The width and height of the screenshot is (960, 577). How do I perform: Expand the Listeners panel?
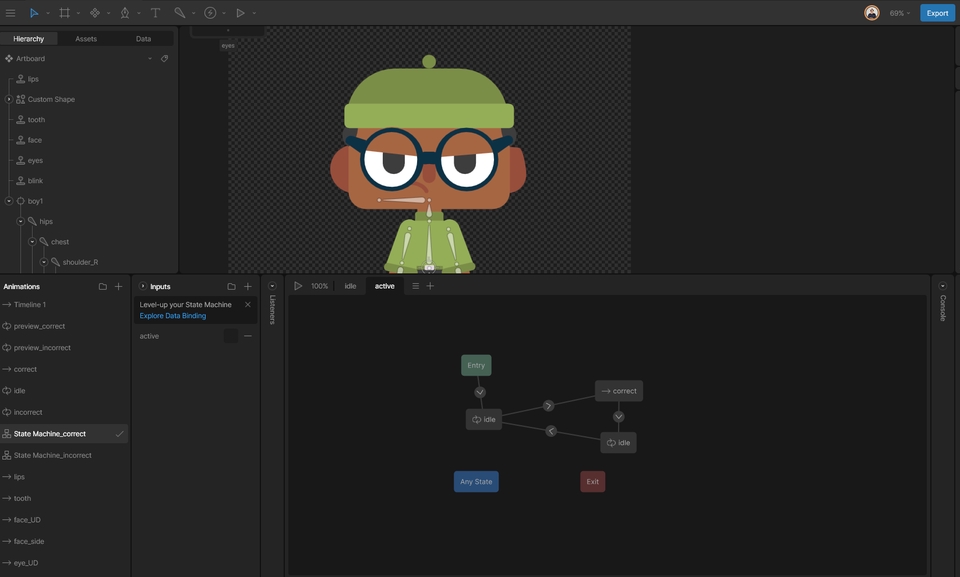pos(272,286)
